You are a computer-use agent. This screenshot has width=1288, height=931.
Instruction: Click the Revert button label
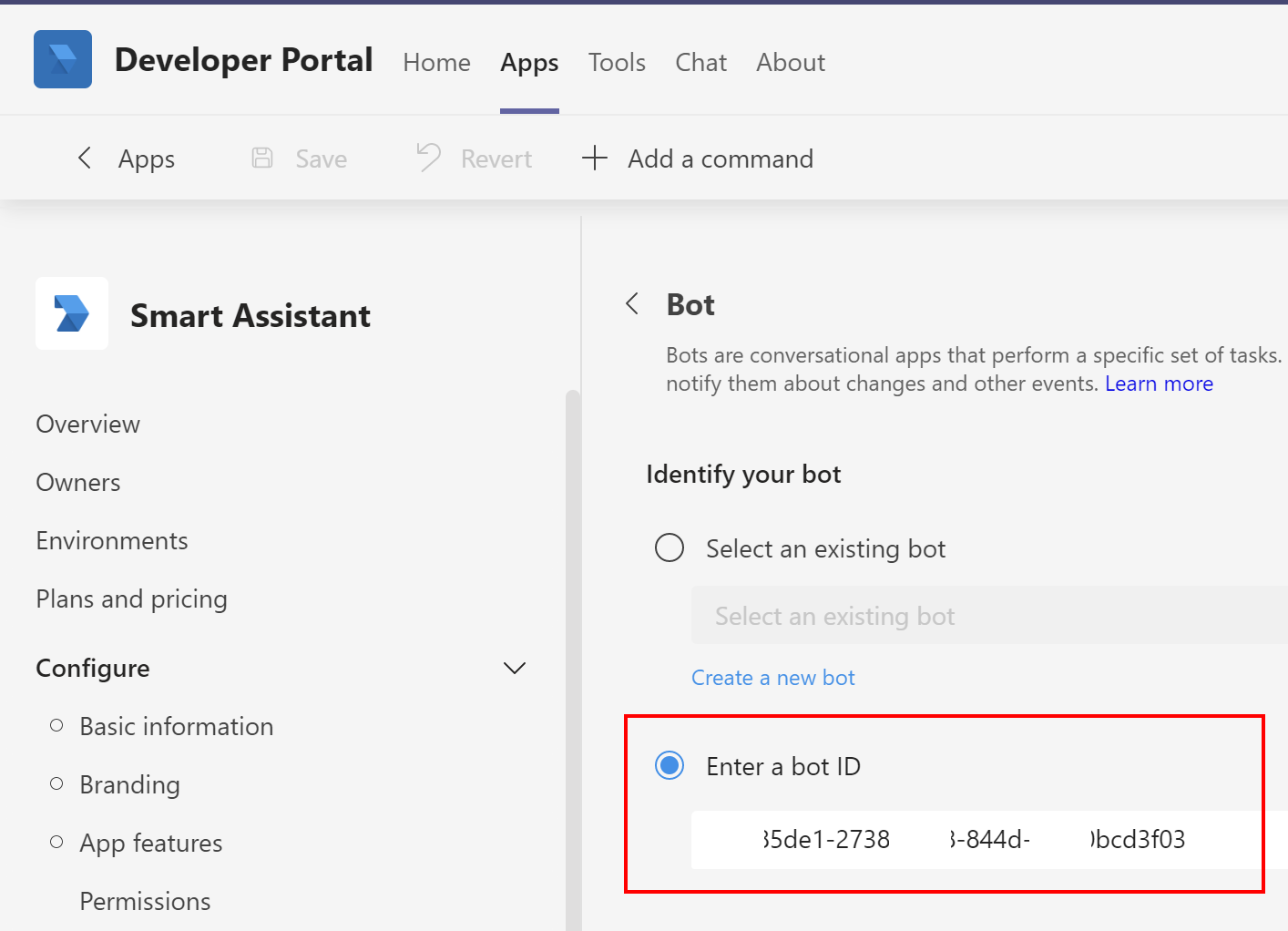(x=496, y=159)
